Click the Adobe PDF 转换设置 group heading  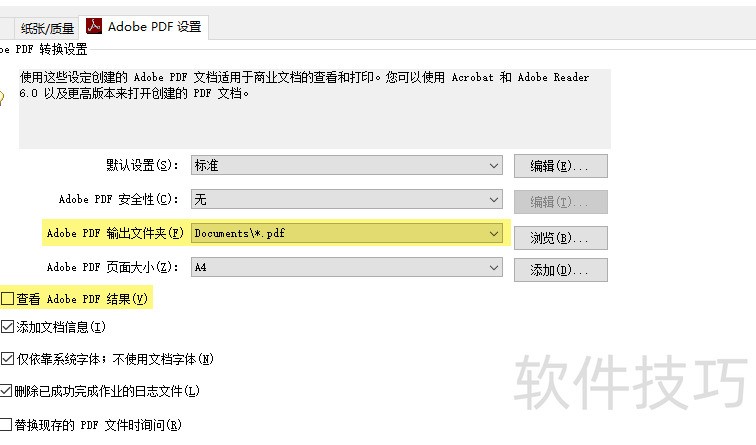pyautogui.click(x=46, y=49)
